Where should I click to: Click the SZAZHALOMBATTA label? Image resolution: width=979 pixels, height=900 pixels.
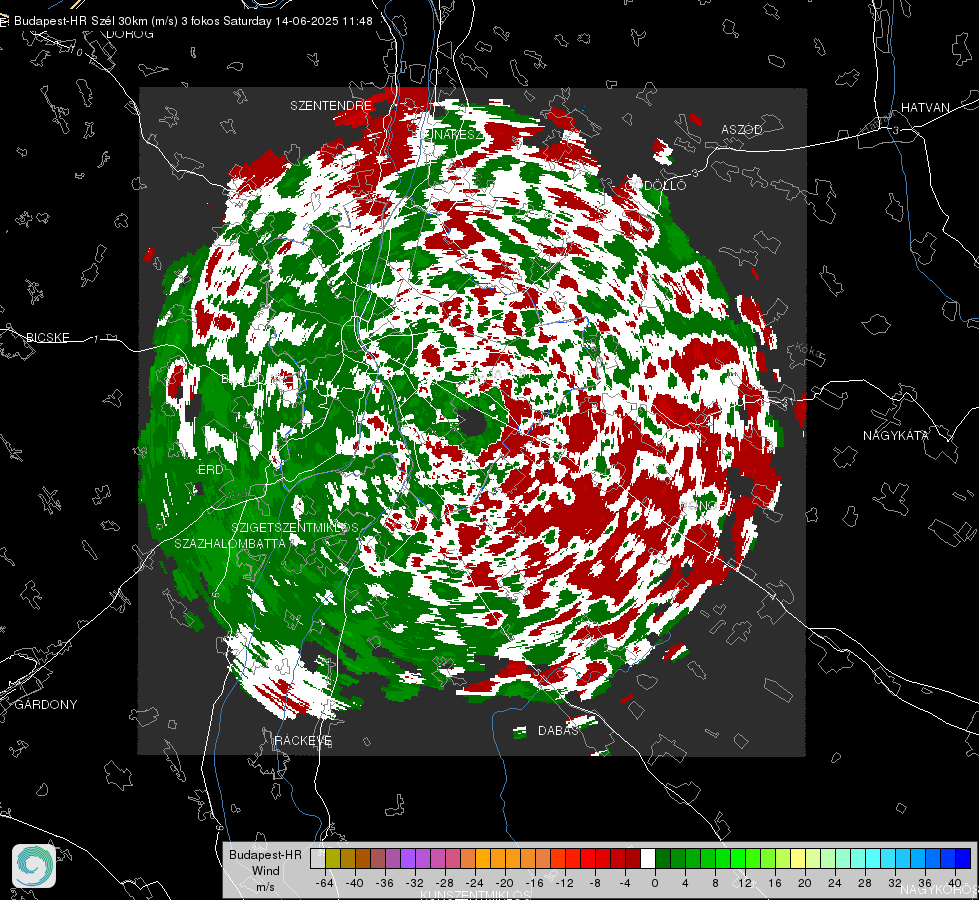tap(230, 543)
